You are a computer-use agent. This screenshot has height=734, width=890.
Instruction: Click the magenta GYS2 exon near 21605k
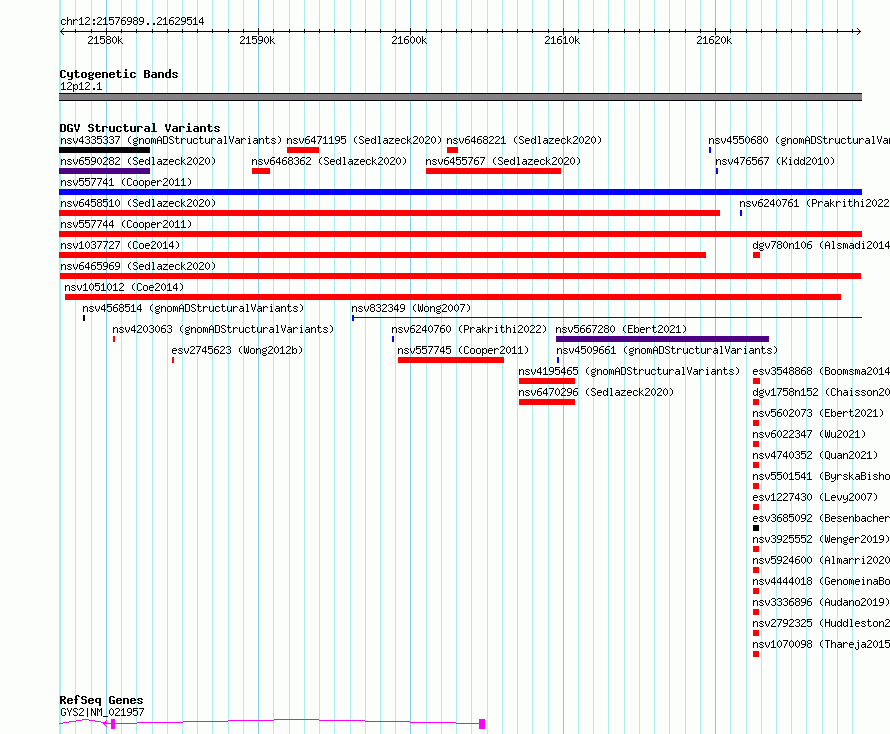482,724
